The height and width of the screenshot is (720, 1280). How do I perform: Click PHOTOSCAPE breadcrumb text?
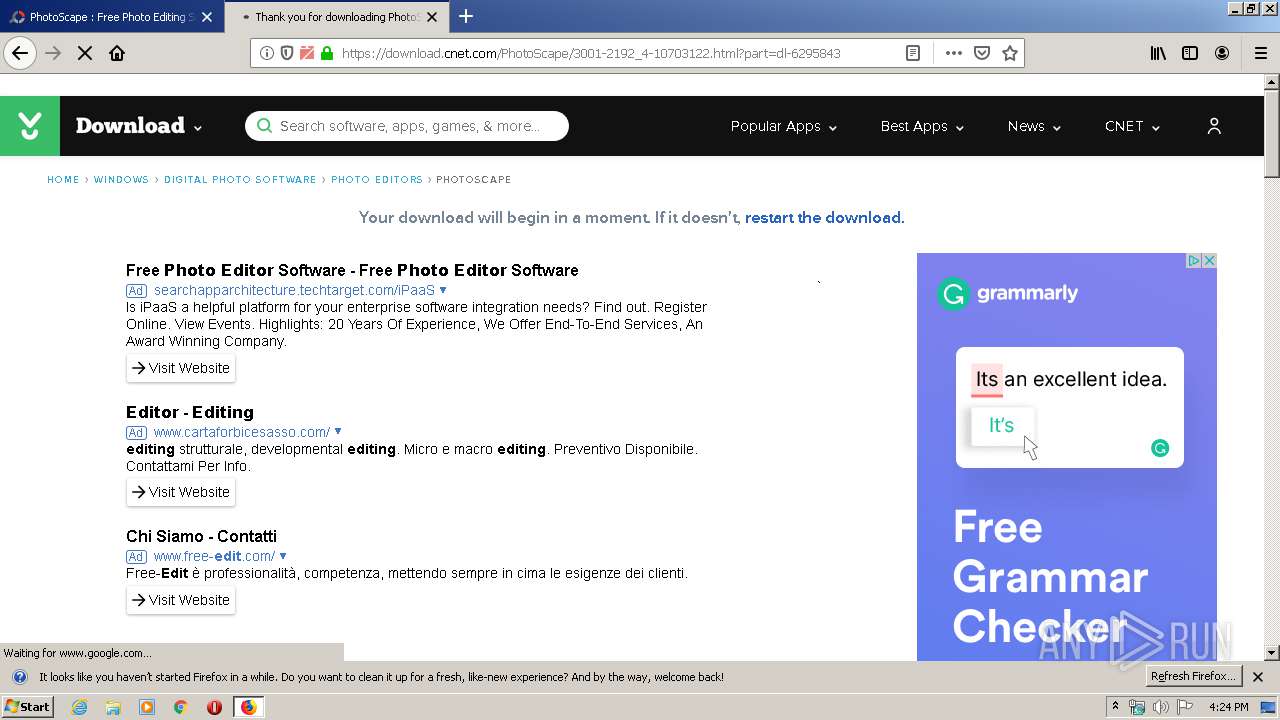coord(474,180)
